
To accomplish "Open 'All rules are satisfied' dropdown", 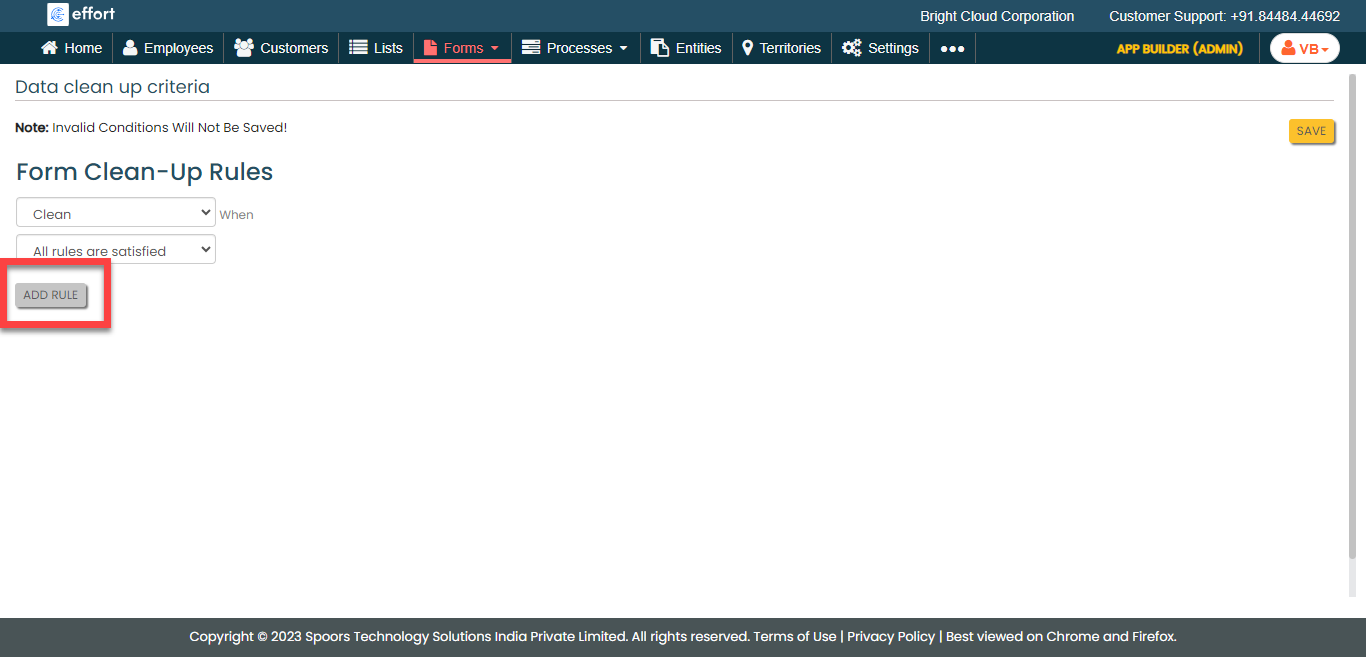I will 116,250.
